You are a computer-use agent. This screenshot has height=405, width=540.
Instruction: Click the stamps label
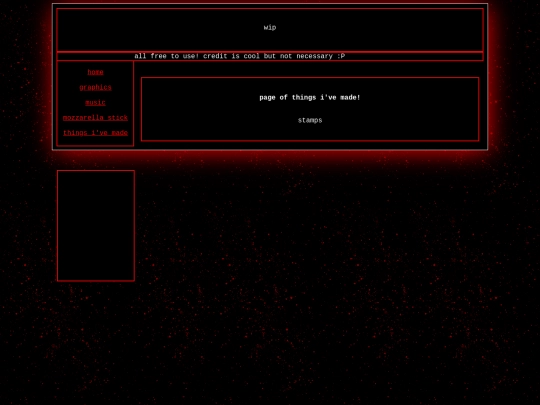pos(310,120)
